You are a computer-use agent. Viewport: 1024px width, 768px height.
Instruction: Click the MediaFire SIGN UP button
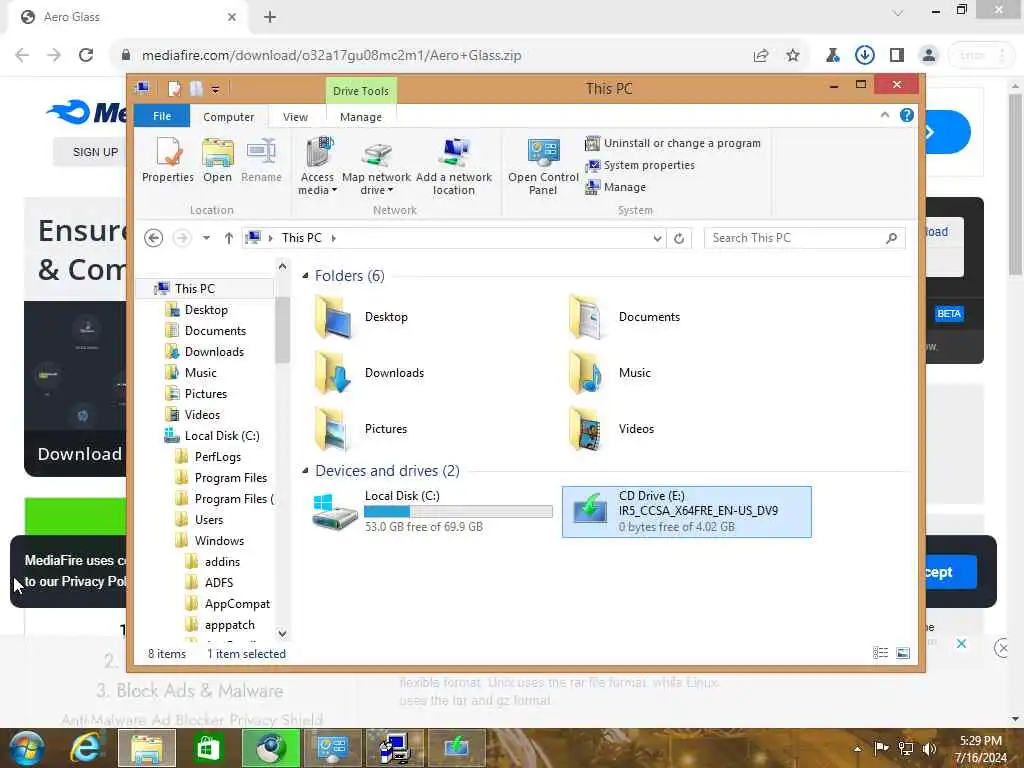(x=95, y=152)
